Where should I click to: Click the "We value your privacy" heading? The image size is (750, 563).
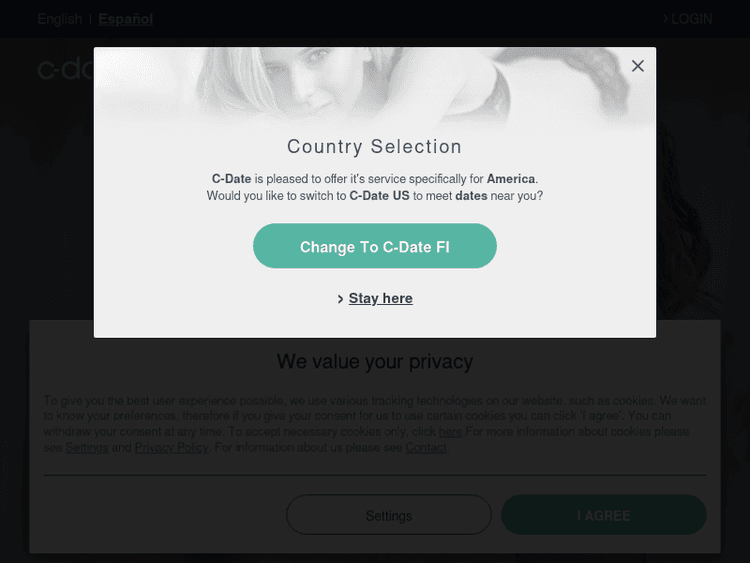375,361
